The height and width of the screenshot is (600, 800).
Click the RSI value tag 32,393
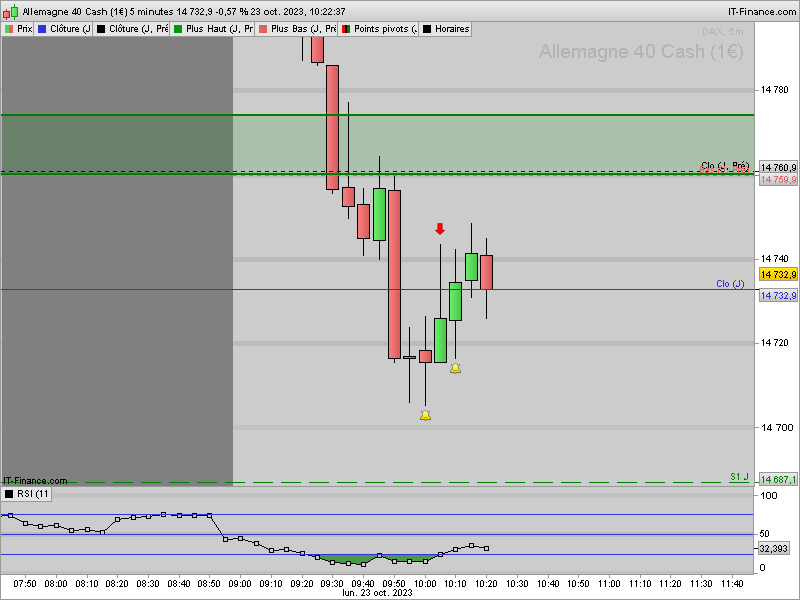pyautogui.click(x=773, y=548)
